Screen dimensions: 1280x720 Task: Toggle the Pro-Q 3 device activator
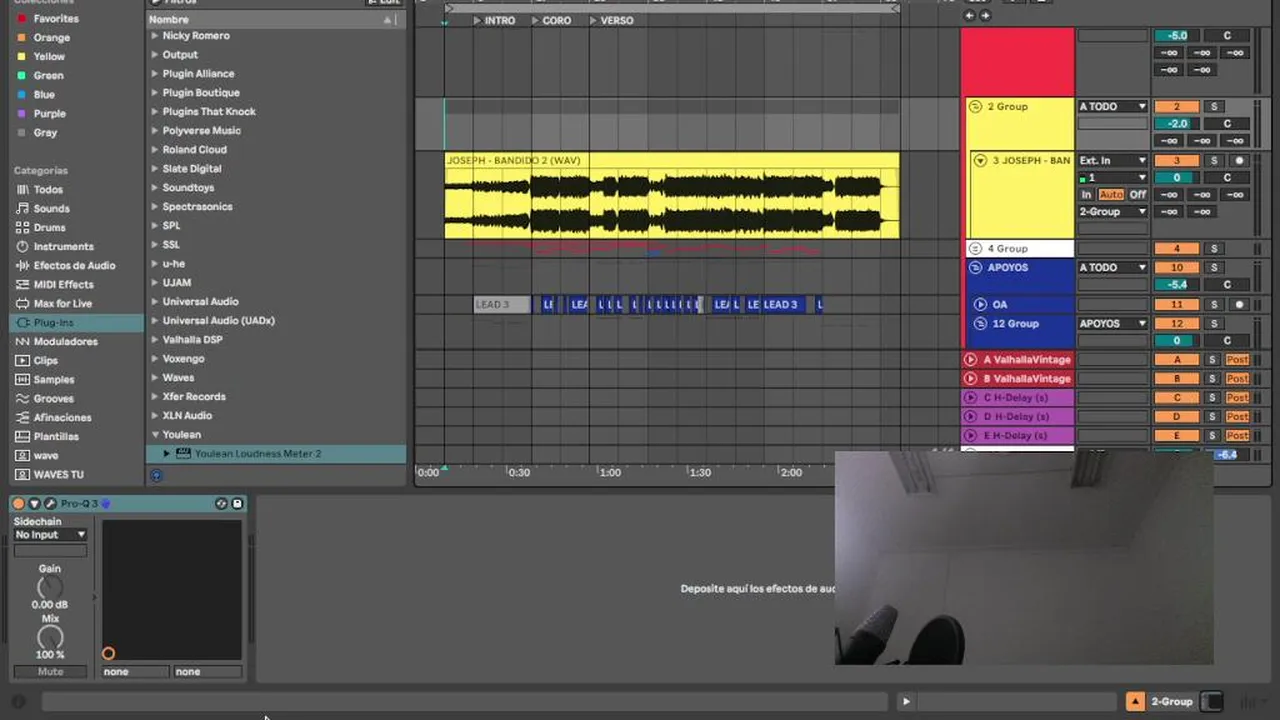pyautogui.click(x=18, y=503)
